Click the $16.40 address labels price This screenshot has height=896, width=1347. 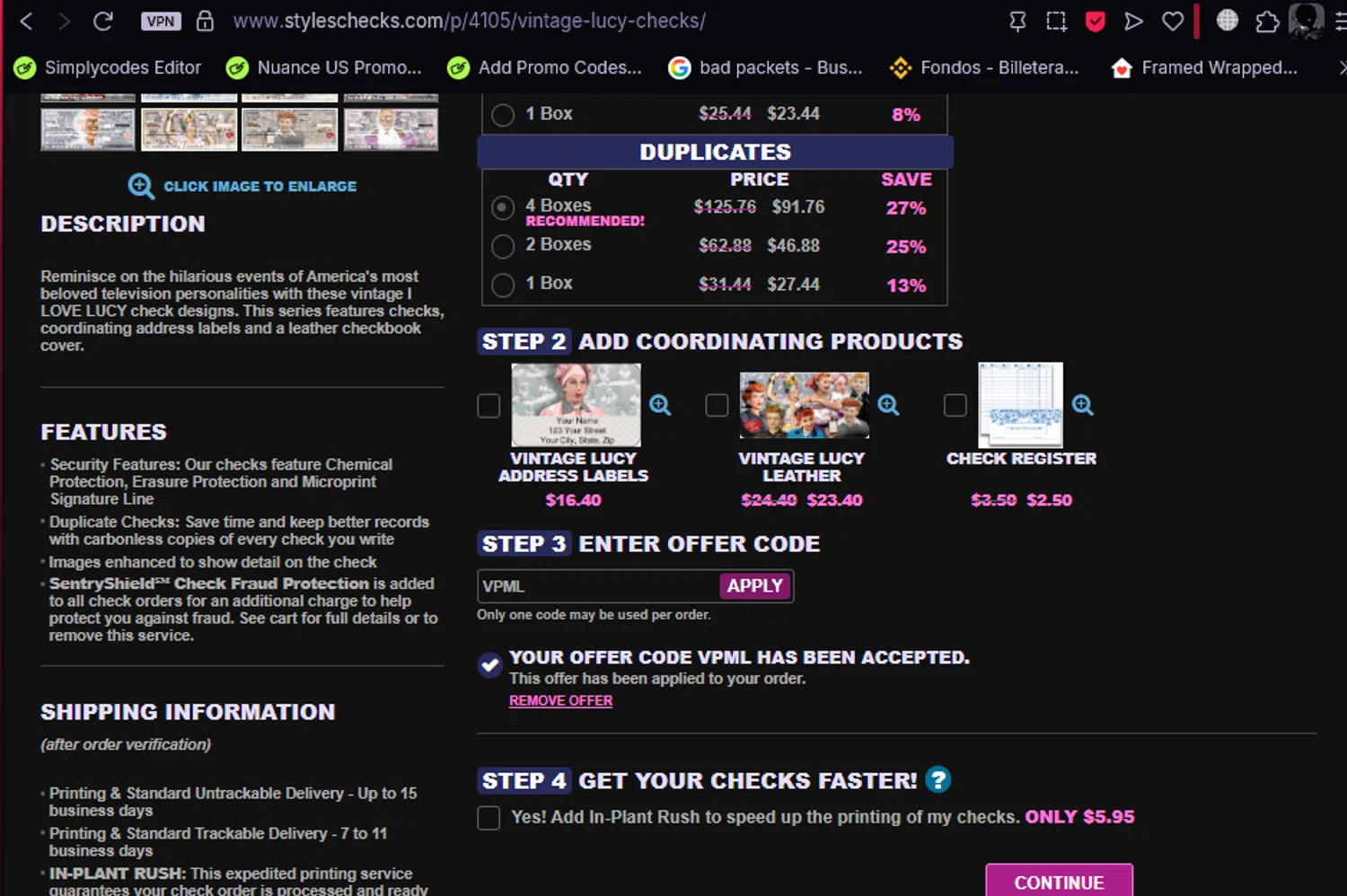[574, 500]
